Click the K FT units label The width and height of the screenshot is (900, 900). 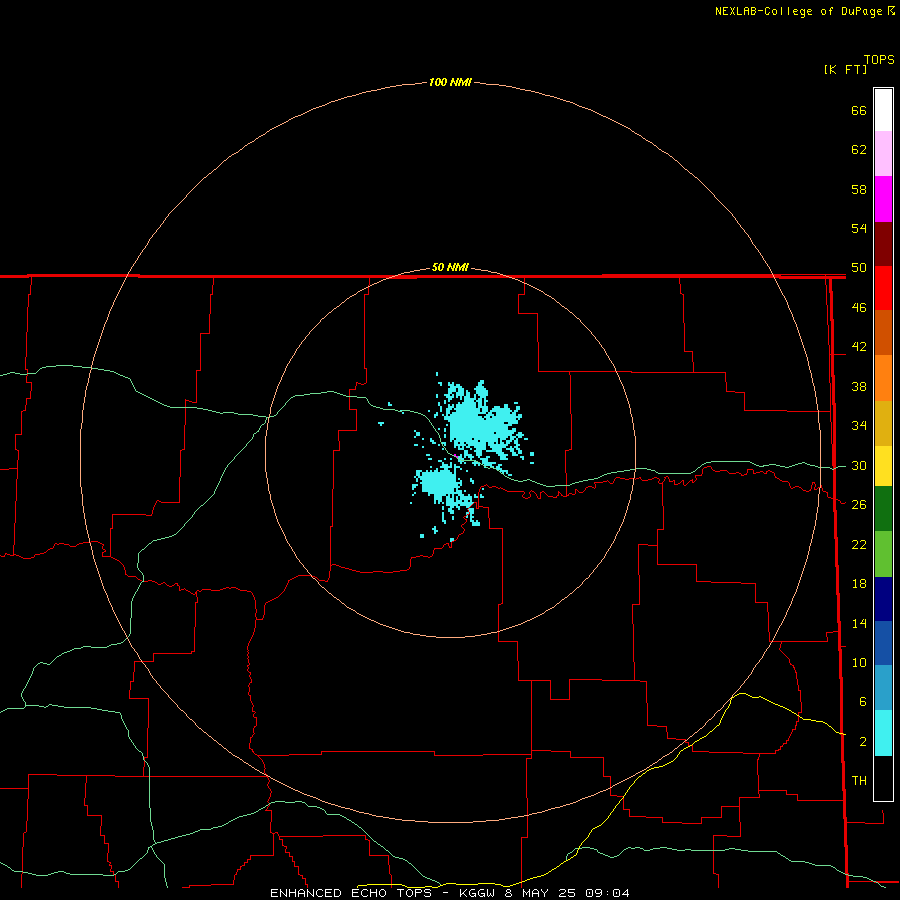click(845, 69)
